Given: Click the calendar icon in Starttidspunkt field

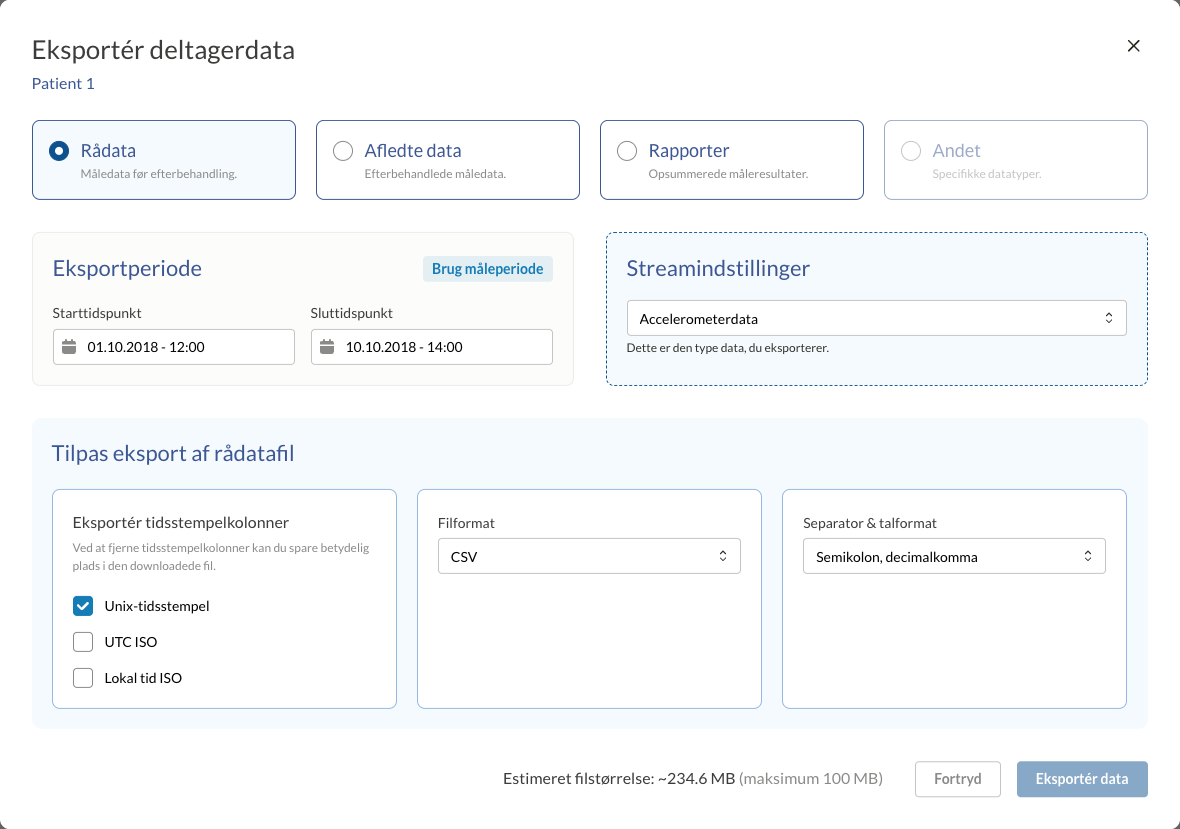Looking at the screenshot, I should coord(69,347).
